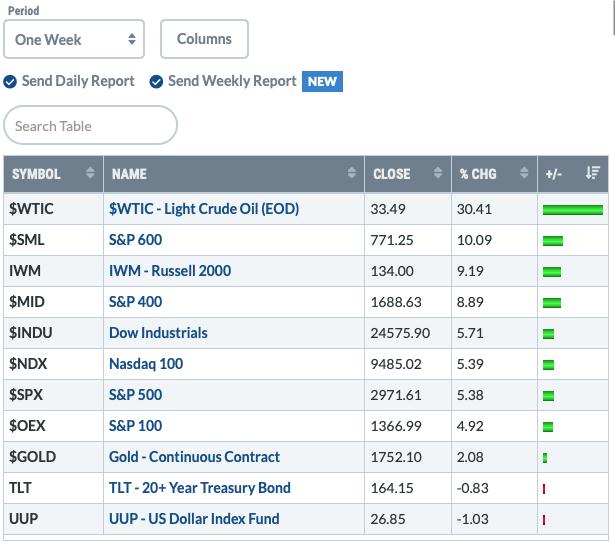Viewport: 615px width, 546px height.
Task: Click close value 164.15
Action: point(392,488)
